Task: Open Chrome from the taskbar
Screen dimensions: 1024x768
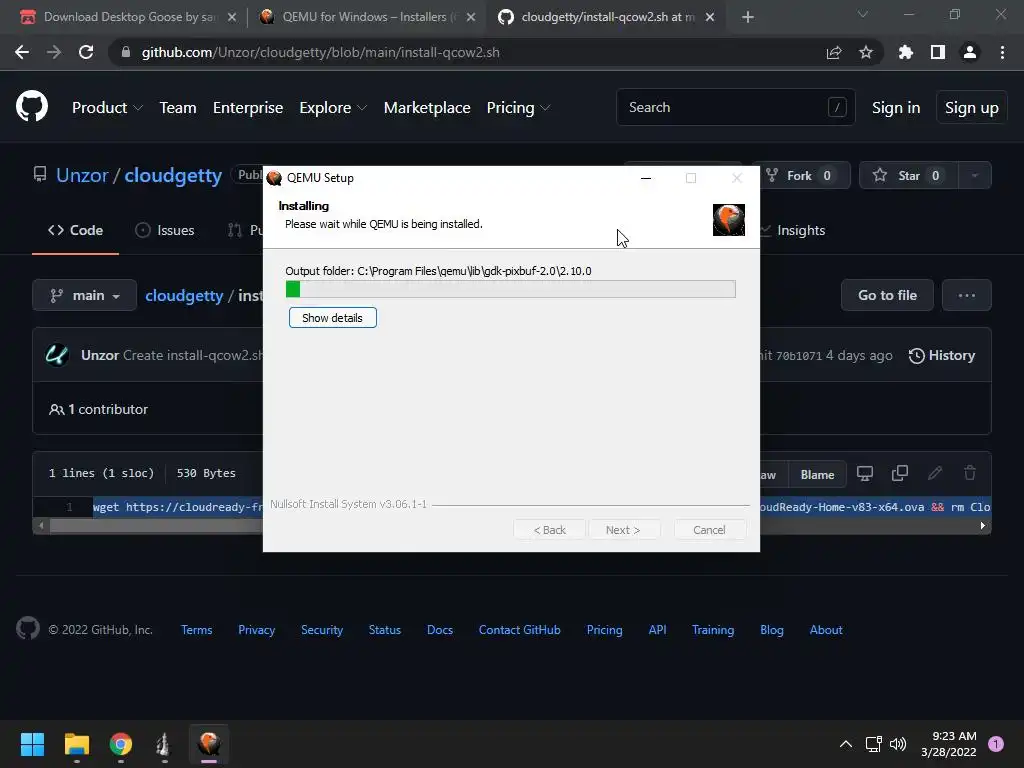Action: [121, 744]
